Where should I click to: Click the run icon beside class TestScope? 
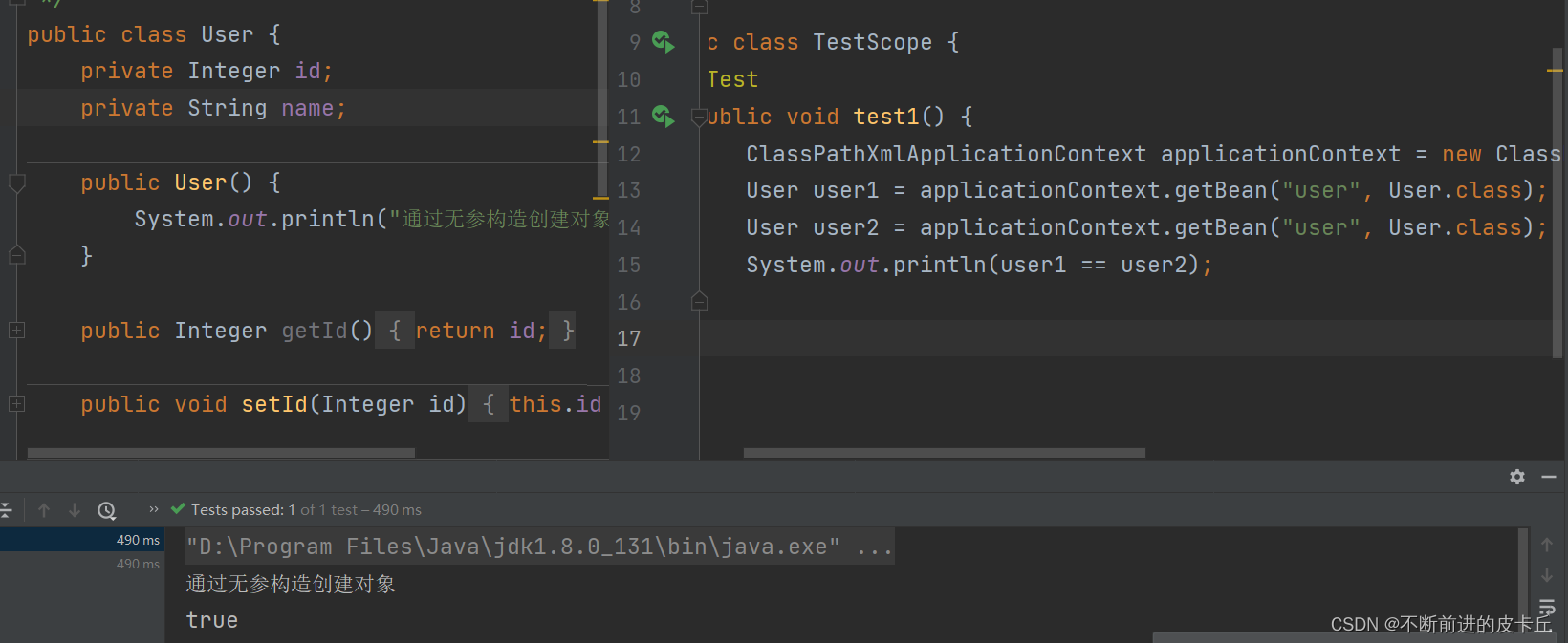point(663,41)
